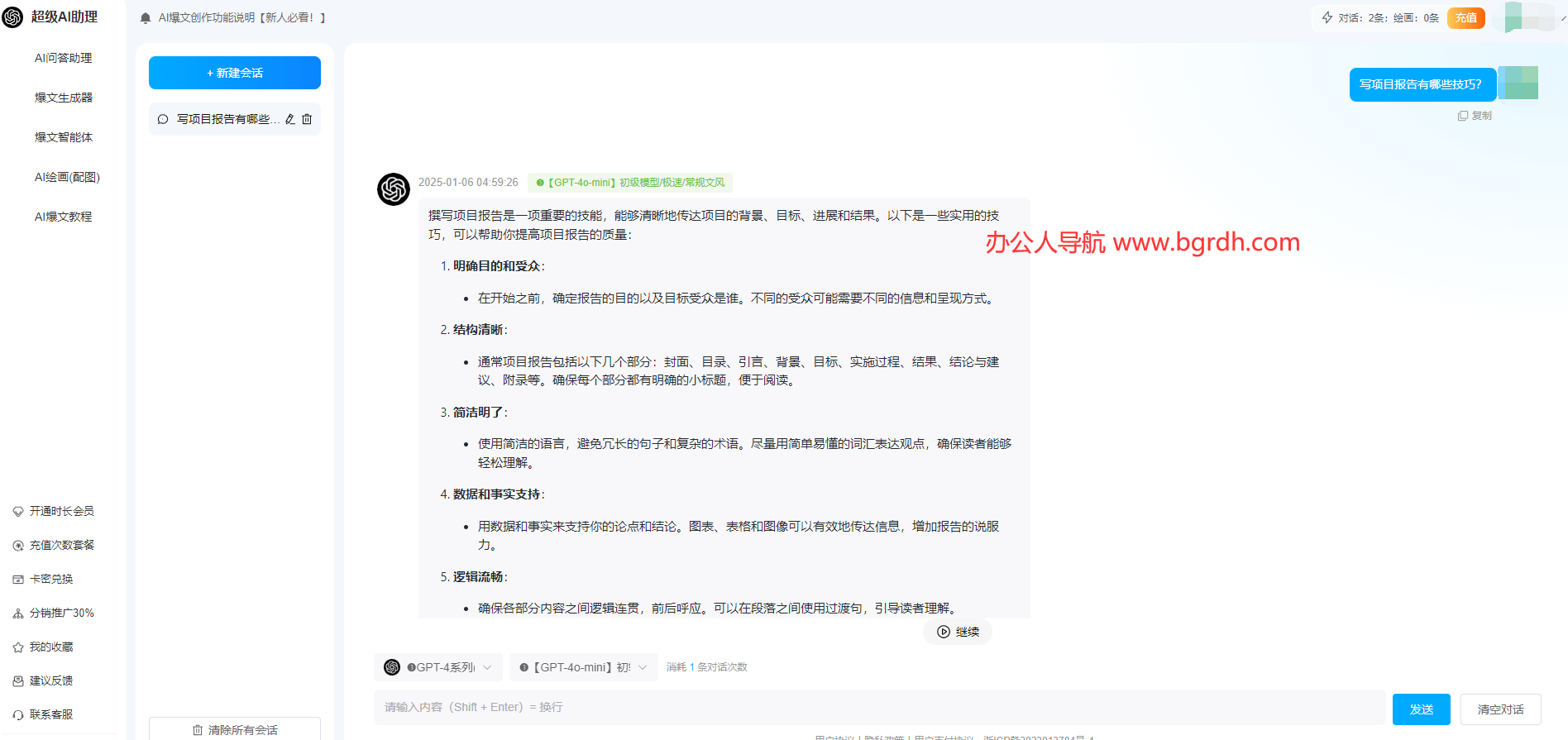Expand the GPT-4系列 model family dropdown
1568x740 pixels.
(438, 667)
